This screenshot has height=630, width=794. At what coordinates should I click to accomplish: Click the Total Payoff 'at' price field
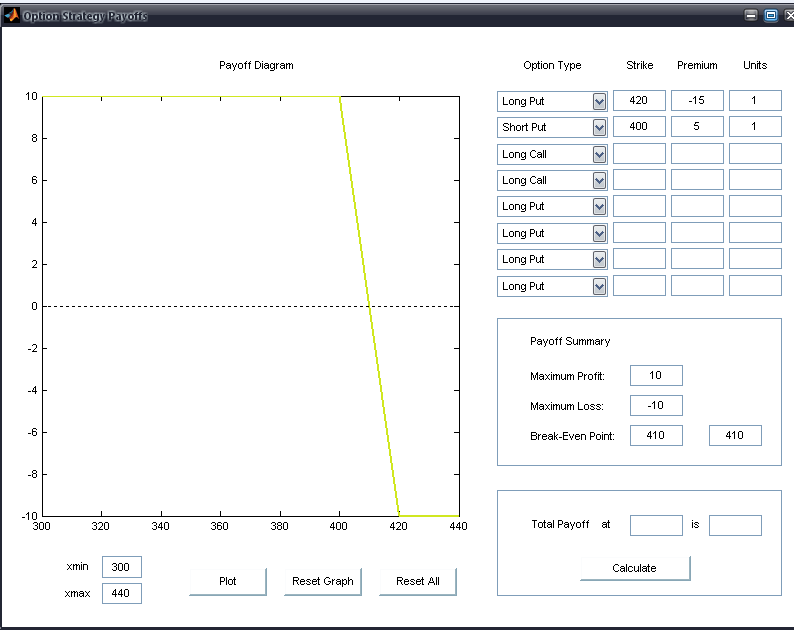656,525
